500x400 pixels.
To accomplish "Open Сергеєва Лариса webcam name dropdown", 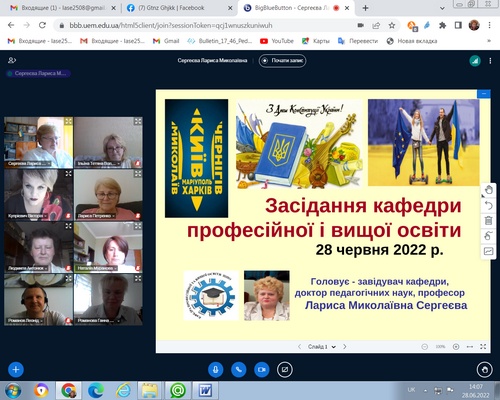I will (29, 164).
